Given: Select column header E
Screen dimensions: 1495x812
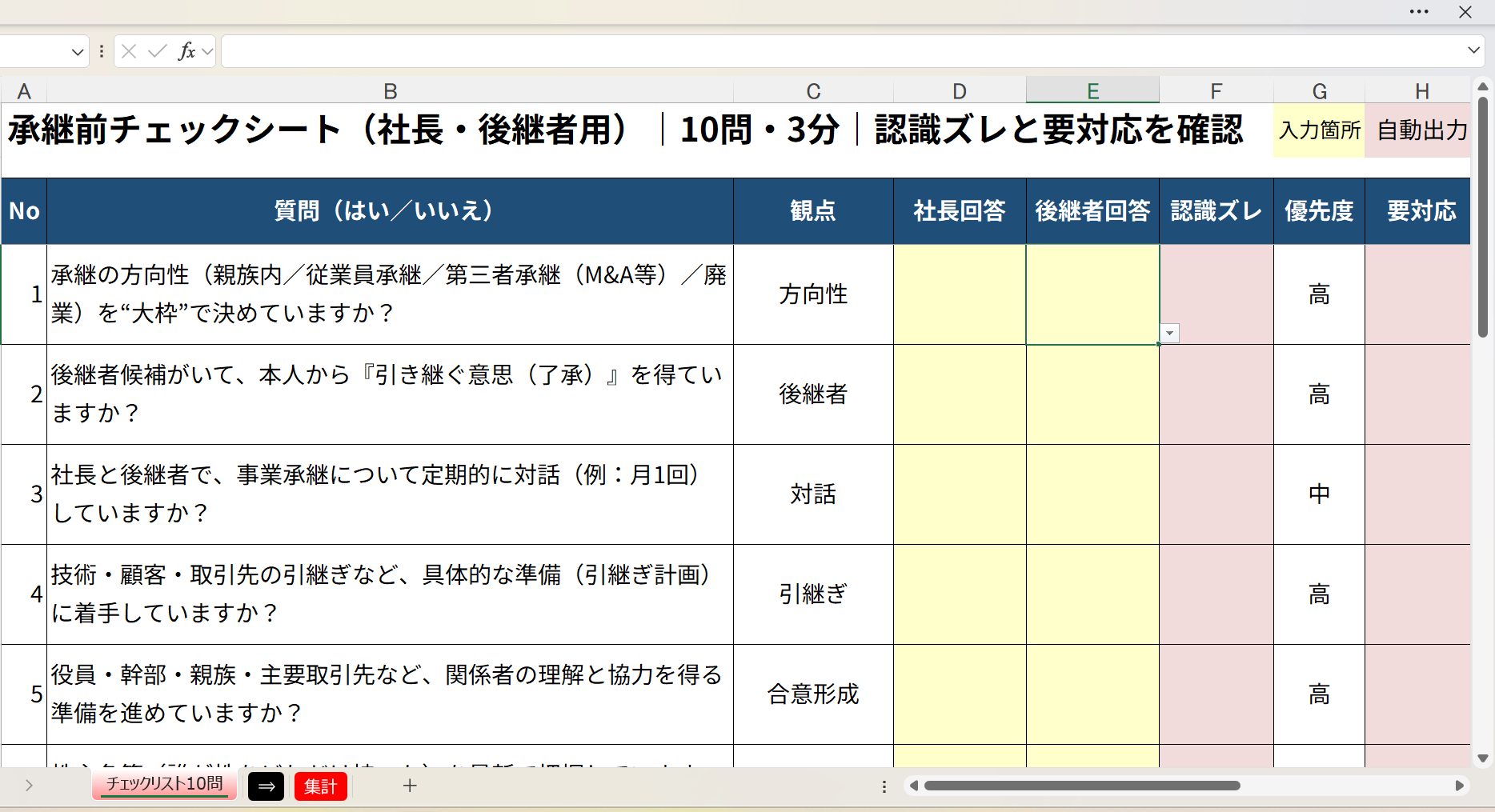Looking at the screenshot, I should coord(1092,90).
